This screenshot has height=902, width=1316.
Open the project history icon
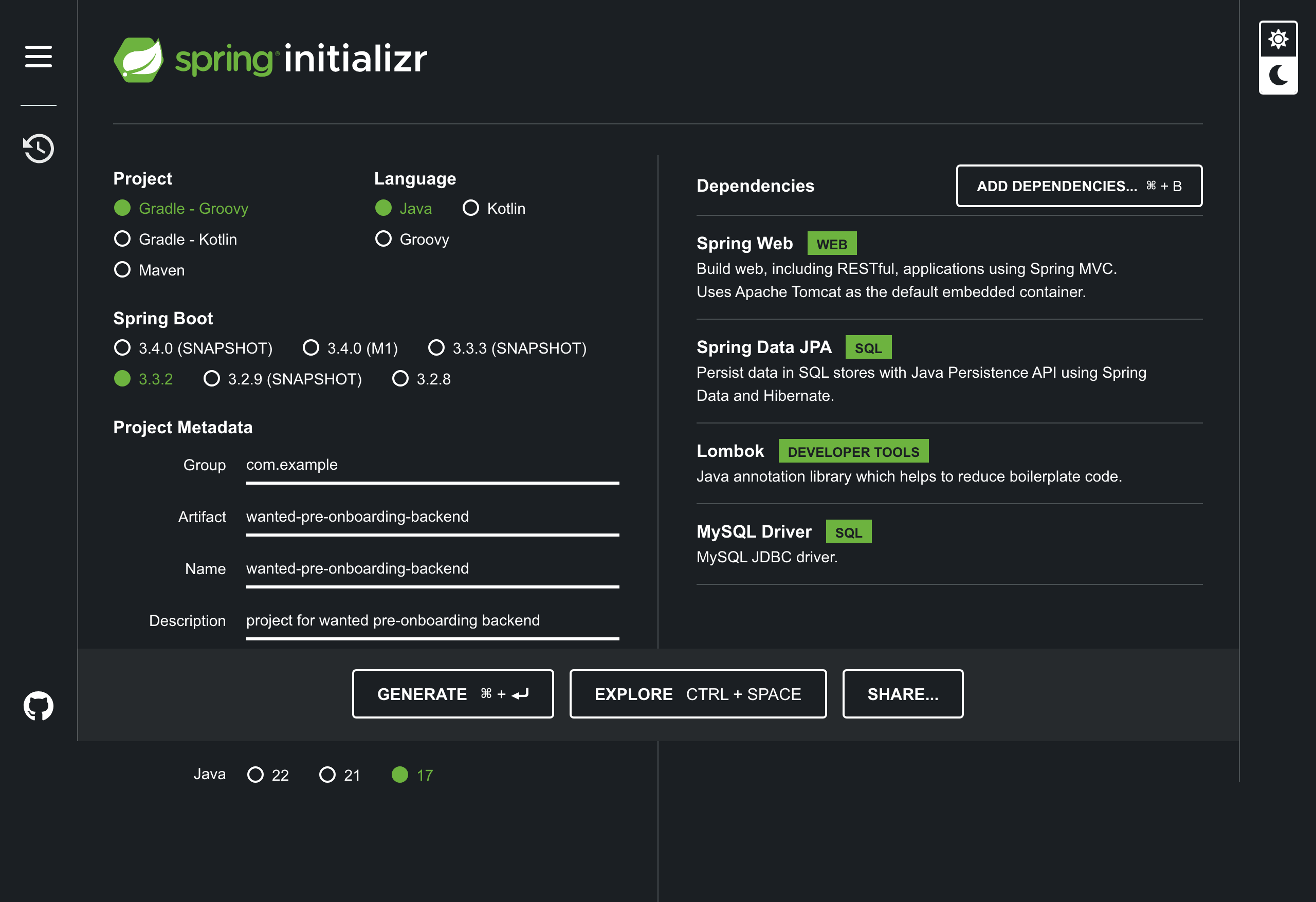coord(39,149)
